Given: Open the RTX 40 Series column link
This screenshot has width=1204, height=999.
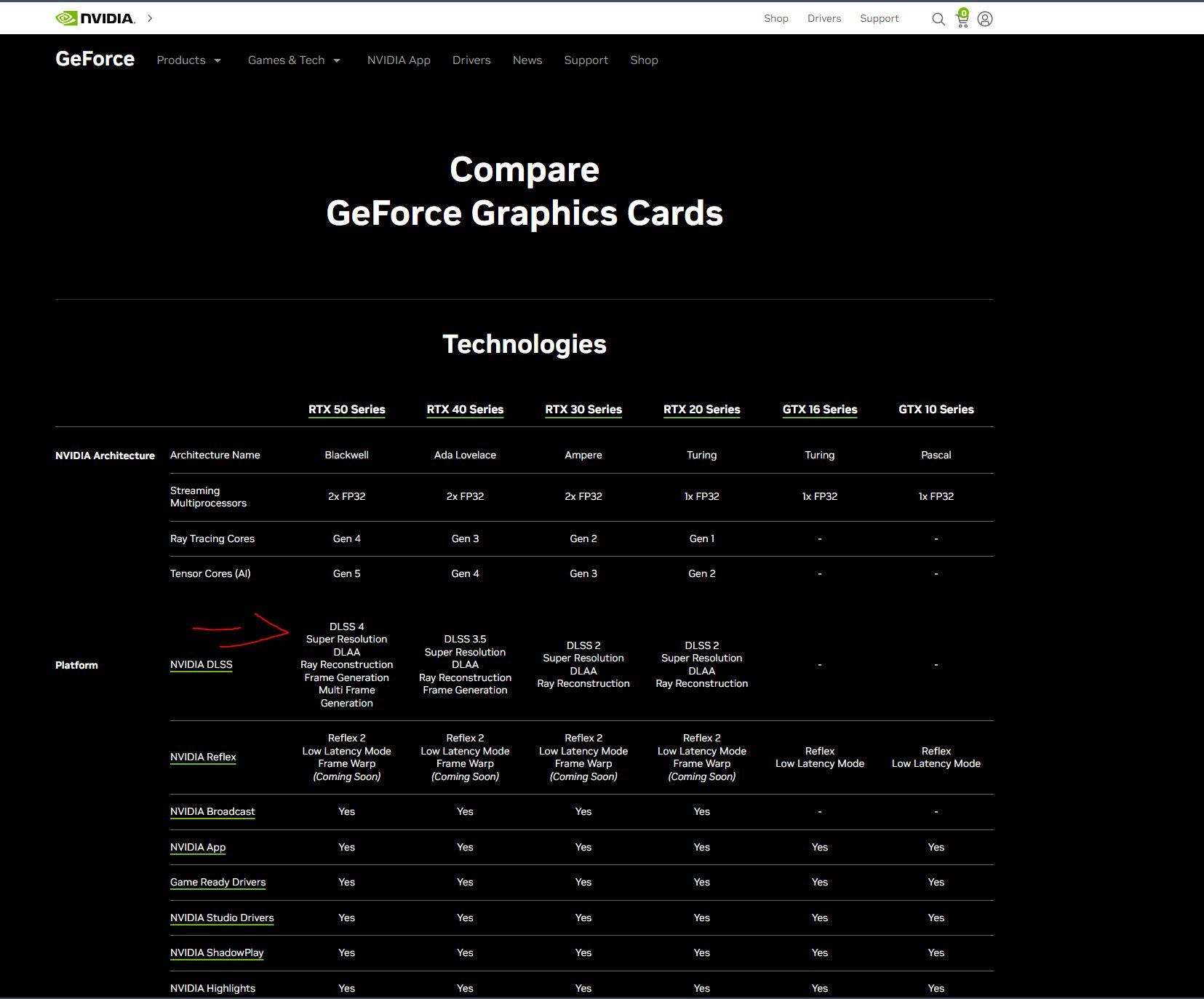Looking at the screenshot, I should click(x=465, y=410).
